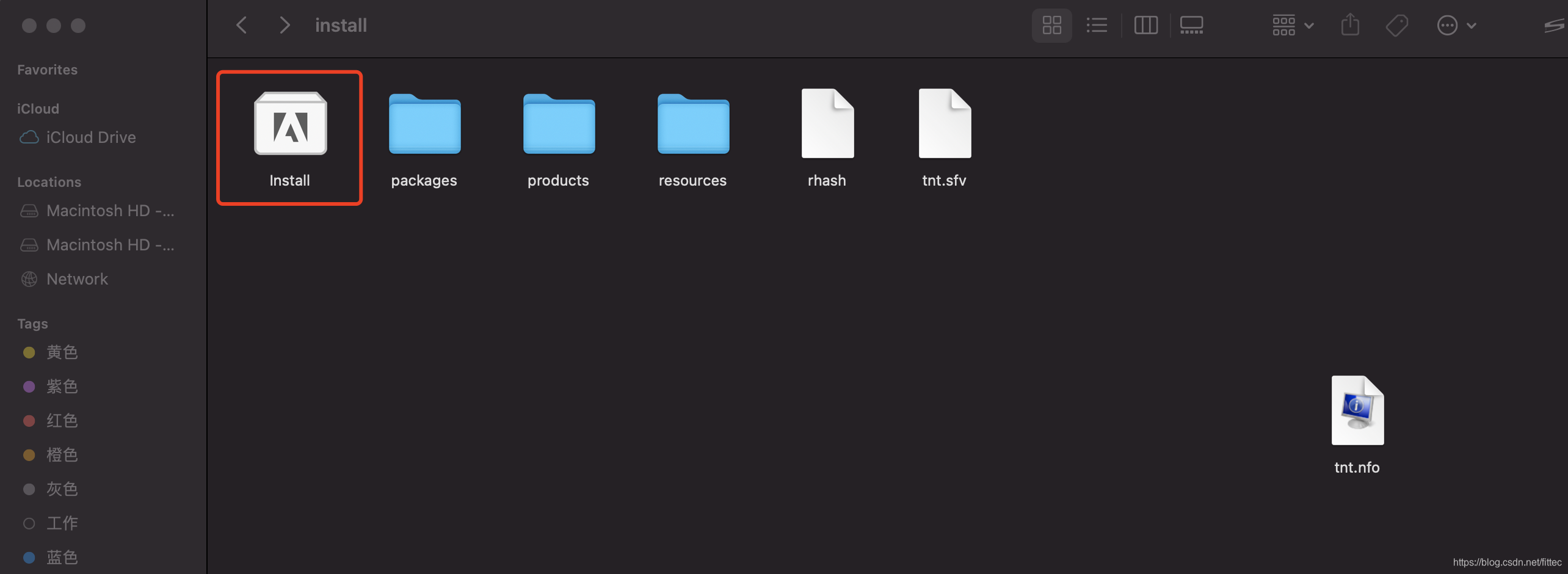Click the packages folder name label
Image resolution: width=1568 pixels, height=574 pixels.
pos(424,181)
